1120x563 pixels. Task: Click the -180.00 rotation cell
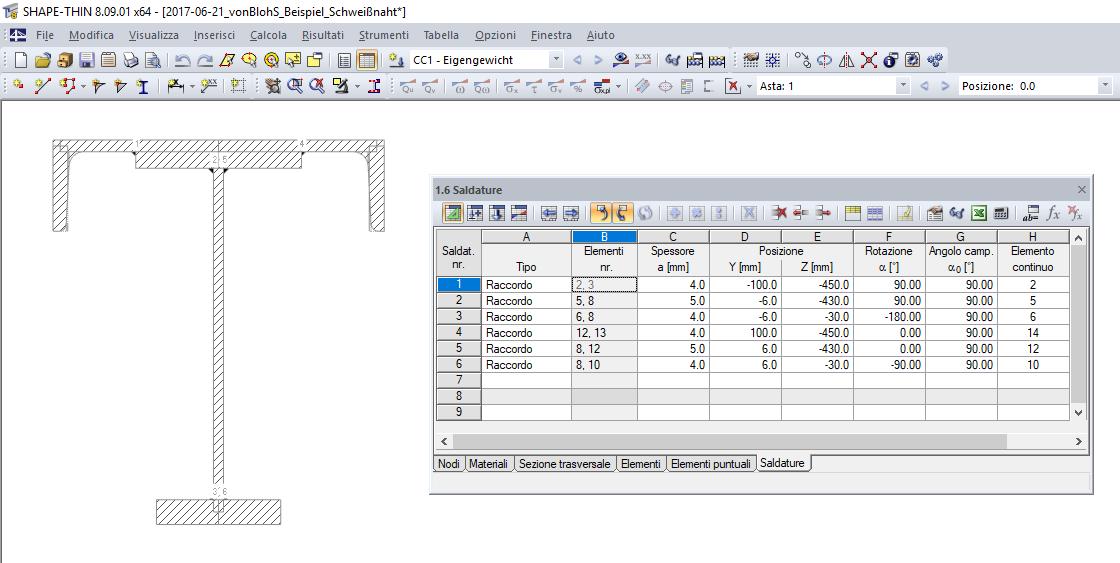[889, 317]
